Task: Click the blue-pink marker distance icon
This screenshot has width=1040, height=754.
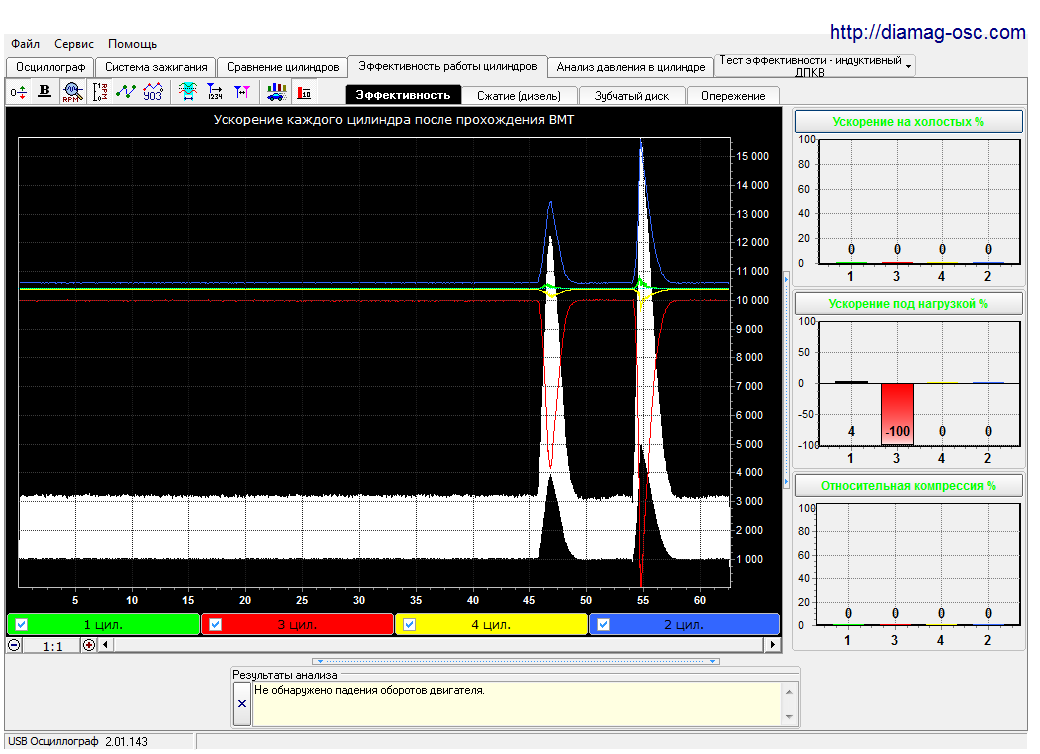Action: pos(242,92)
